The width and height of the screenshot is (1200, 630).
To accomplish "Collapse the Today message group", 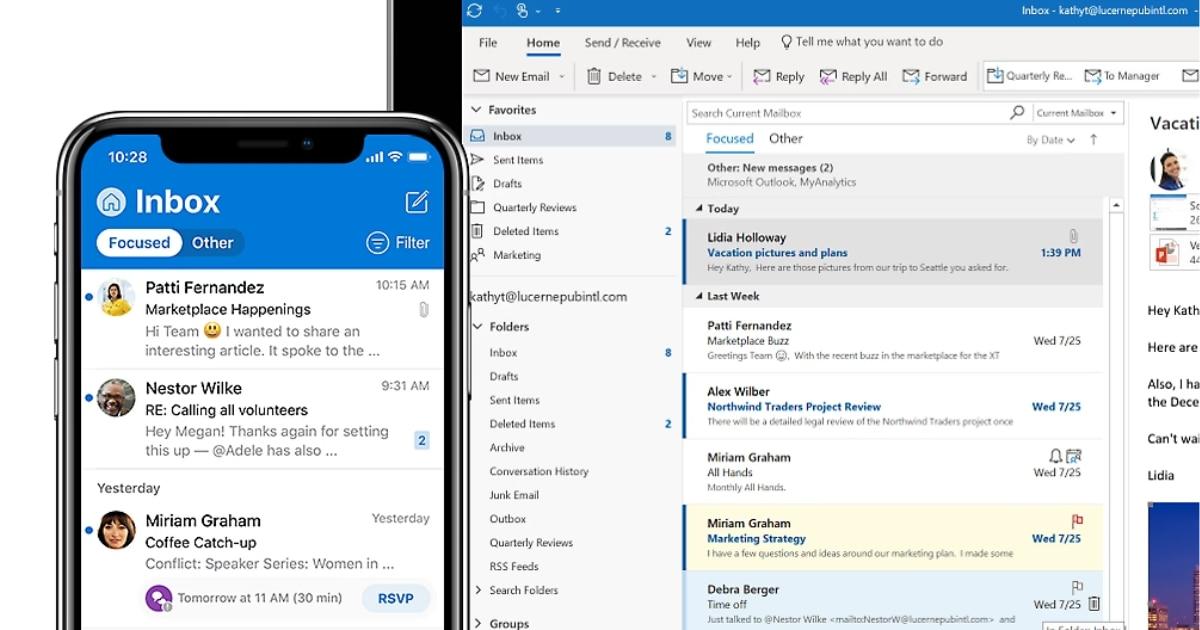I will (x=699, y=209).
